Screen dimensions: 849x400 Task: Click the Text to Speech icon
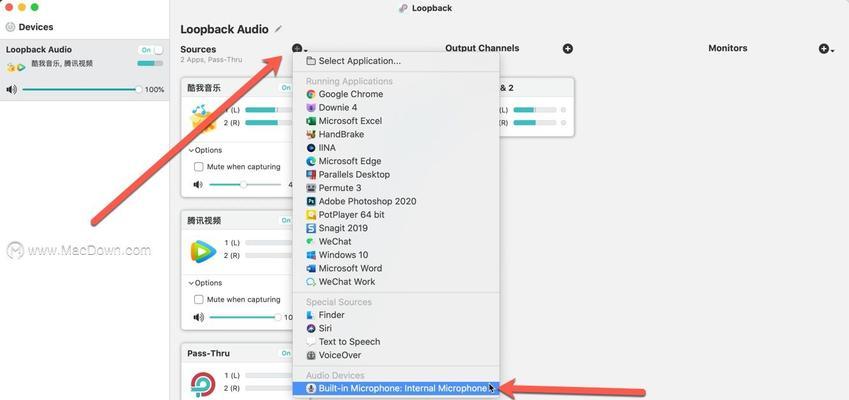pyautogui.click(x=311, y=342)
